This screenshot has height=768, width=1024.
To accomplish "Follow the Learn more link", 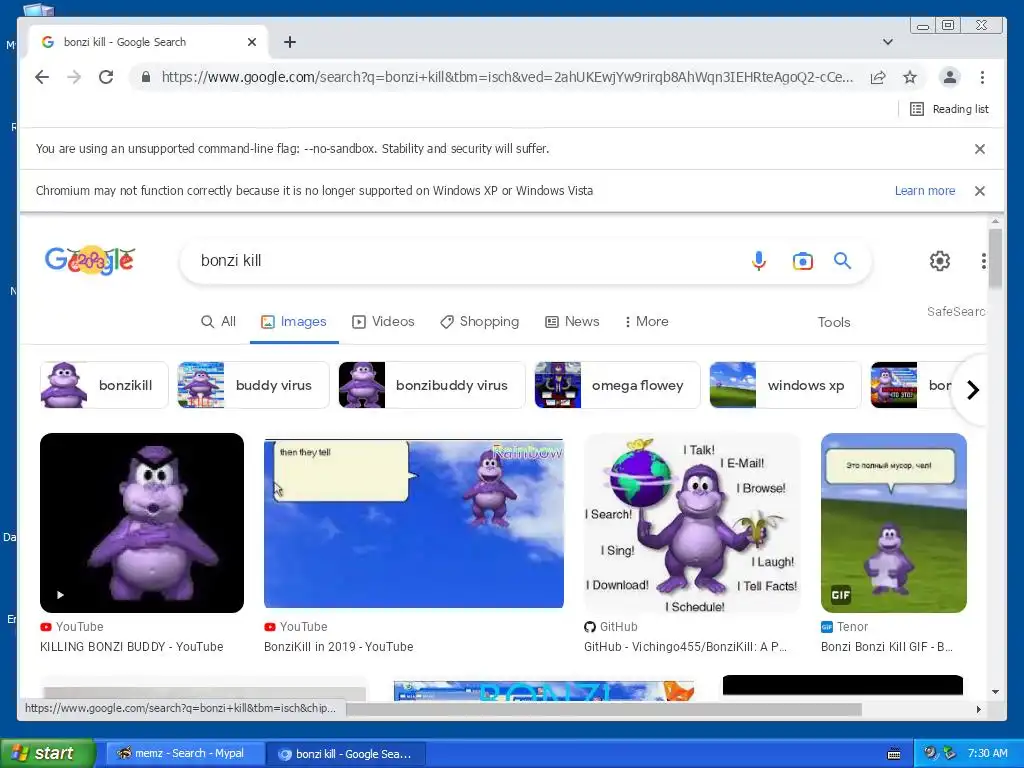I will (925, 191).
